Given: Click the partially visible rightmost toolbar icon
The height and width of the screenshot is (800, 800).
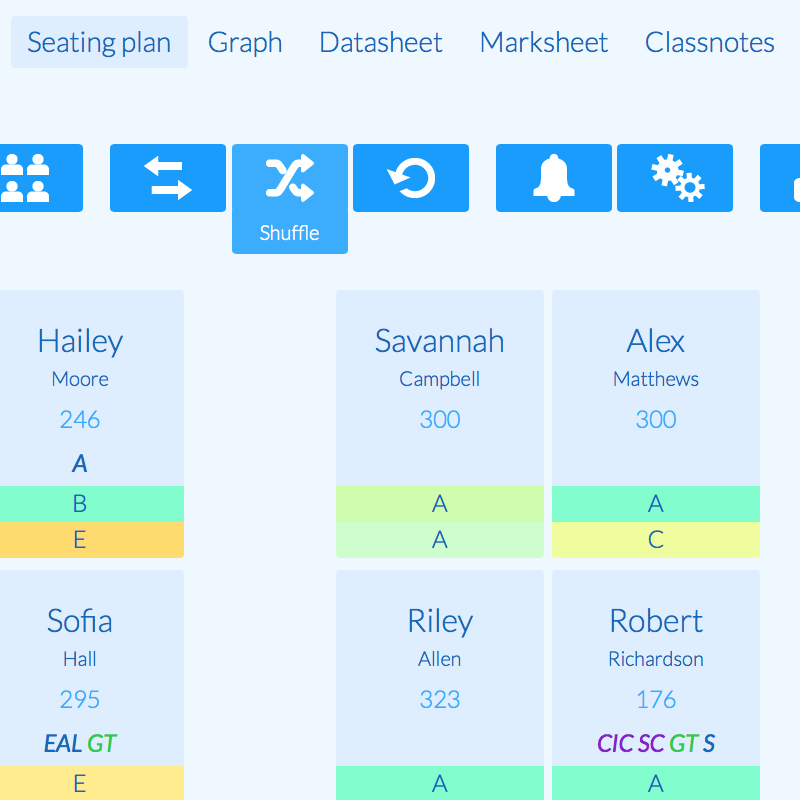Looking at the screenshot, I should click(x=784, y=178).
